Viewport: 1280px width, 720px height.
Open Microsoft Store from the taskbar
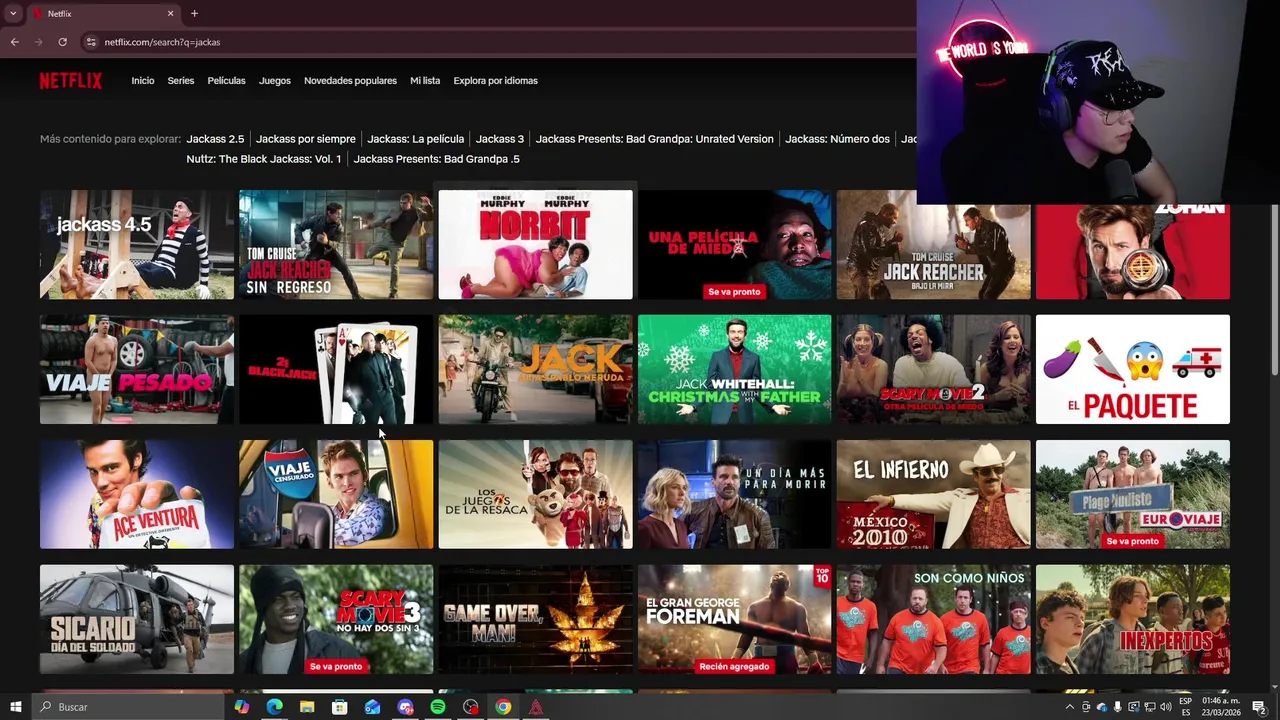tap(340, 707)
